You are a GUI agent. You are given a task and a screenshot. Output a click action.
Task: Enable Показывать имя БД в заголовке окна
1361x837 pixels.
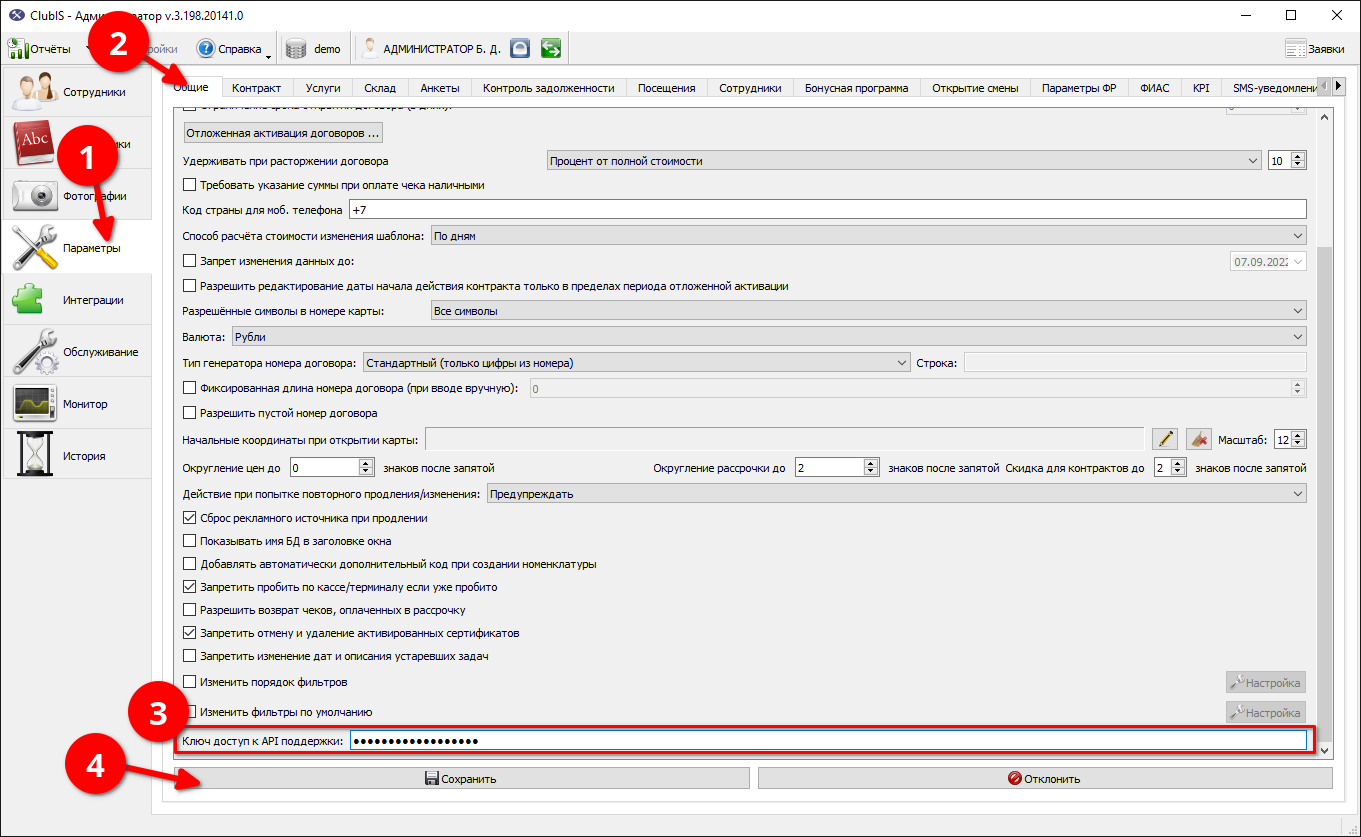click(x=190, y=541)
